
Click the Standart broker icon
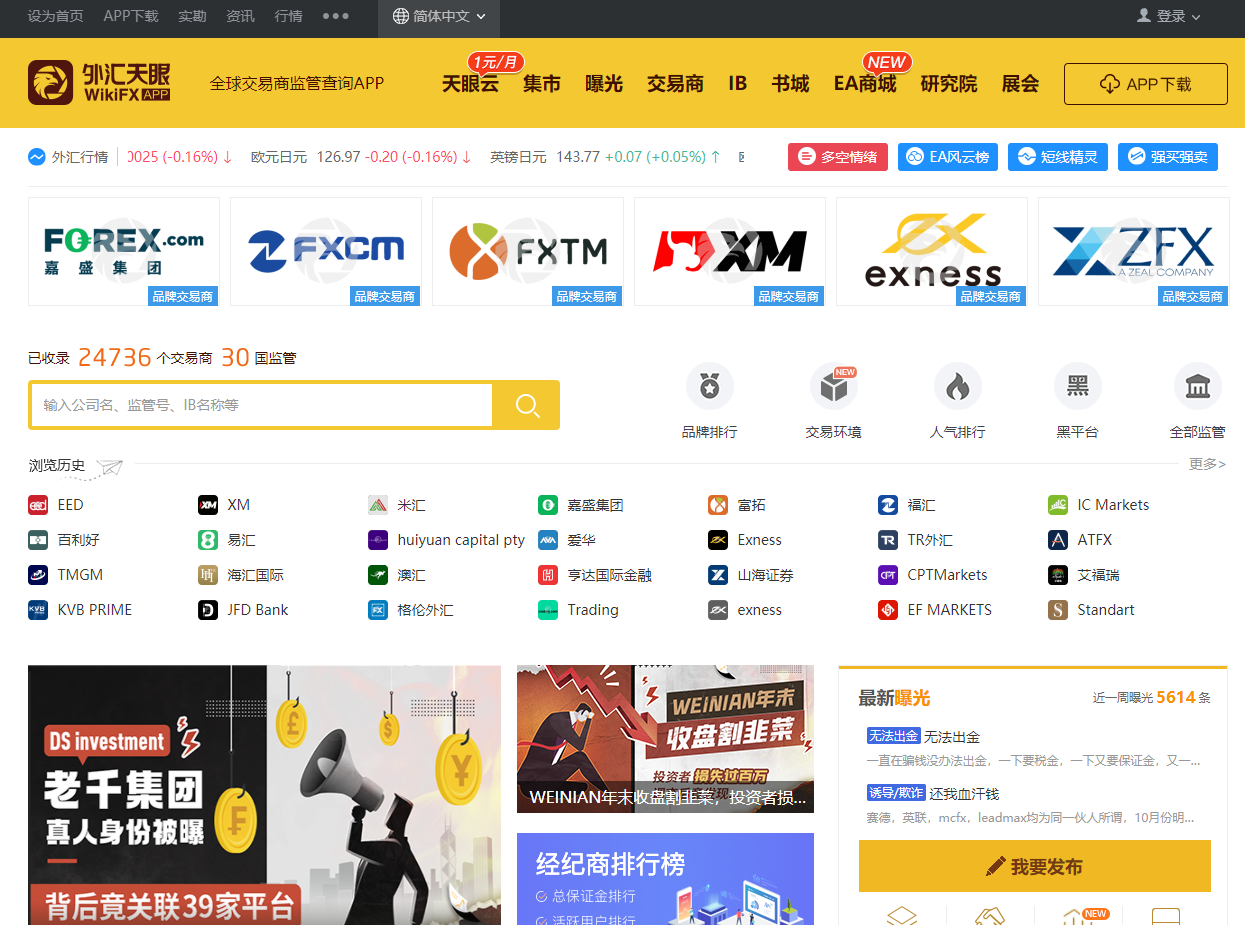click(x=1058, y=610)
